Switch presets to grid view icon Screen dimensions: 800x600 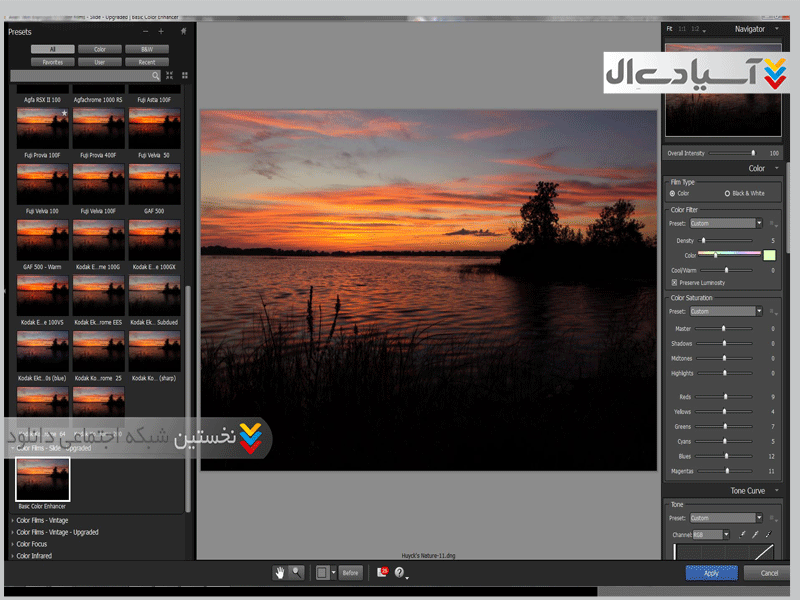click(184, 75)
